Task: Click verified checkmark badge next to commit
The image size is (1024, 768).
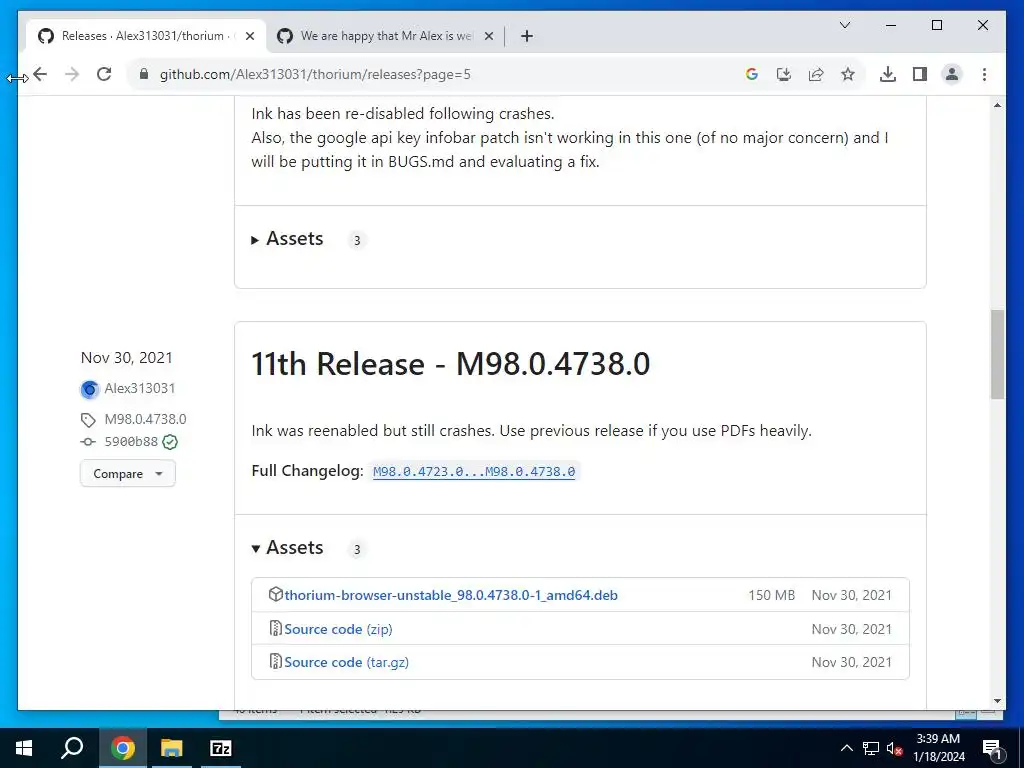Action: [x=170, y=442]
